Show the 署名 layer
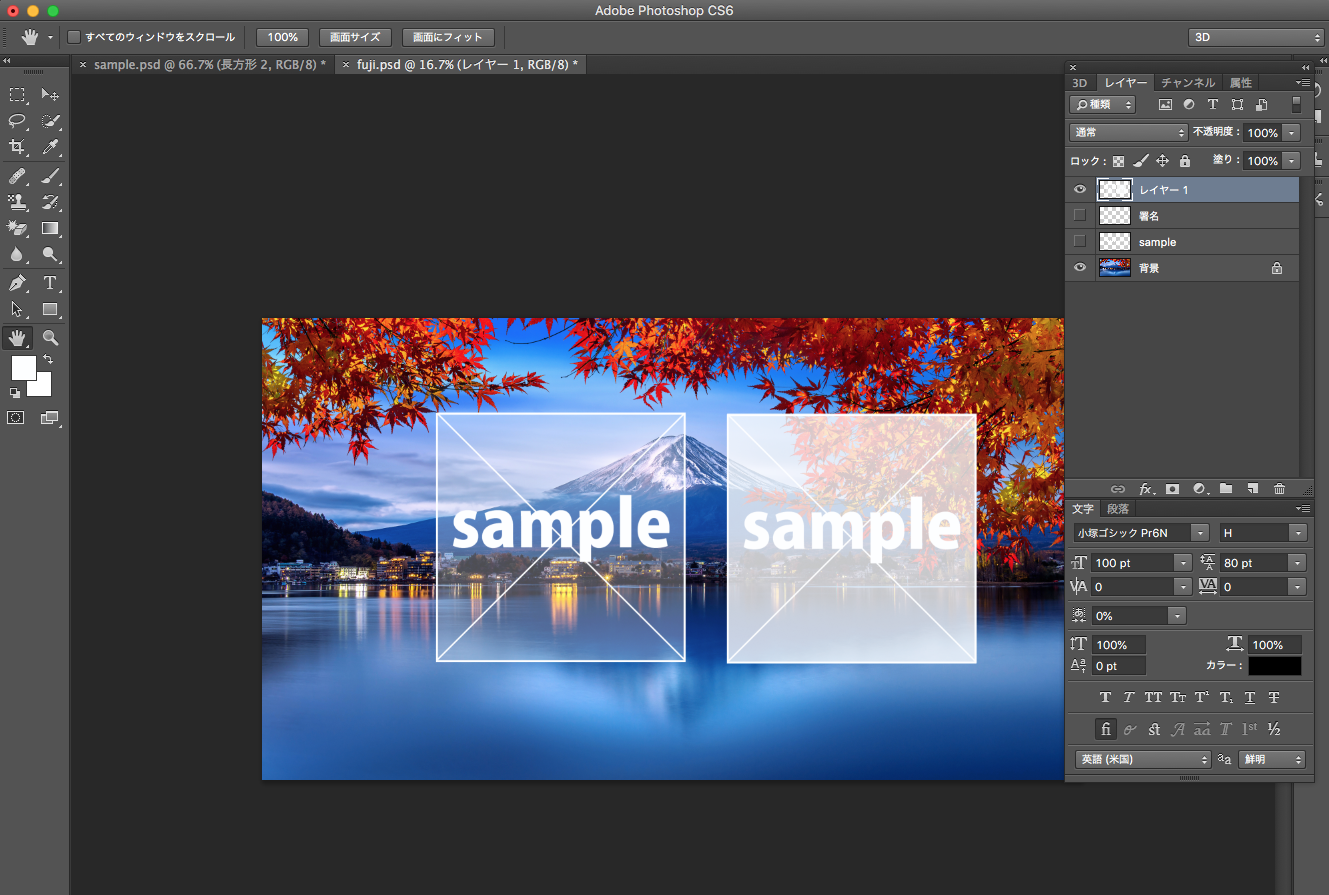 (1079, 215)
